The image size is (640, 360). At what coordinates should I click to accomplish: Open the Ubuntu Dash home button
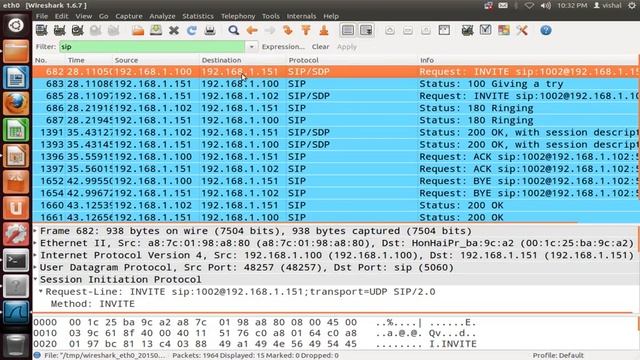(16, 25)
